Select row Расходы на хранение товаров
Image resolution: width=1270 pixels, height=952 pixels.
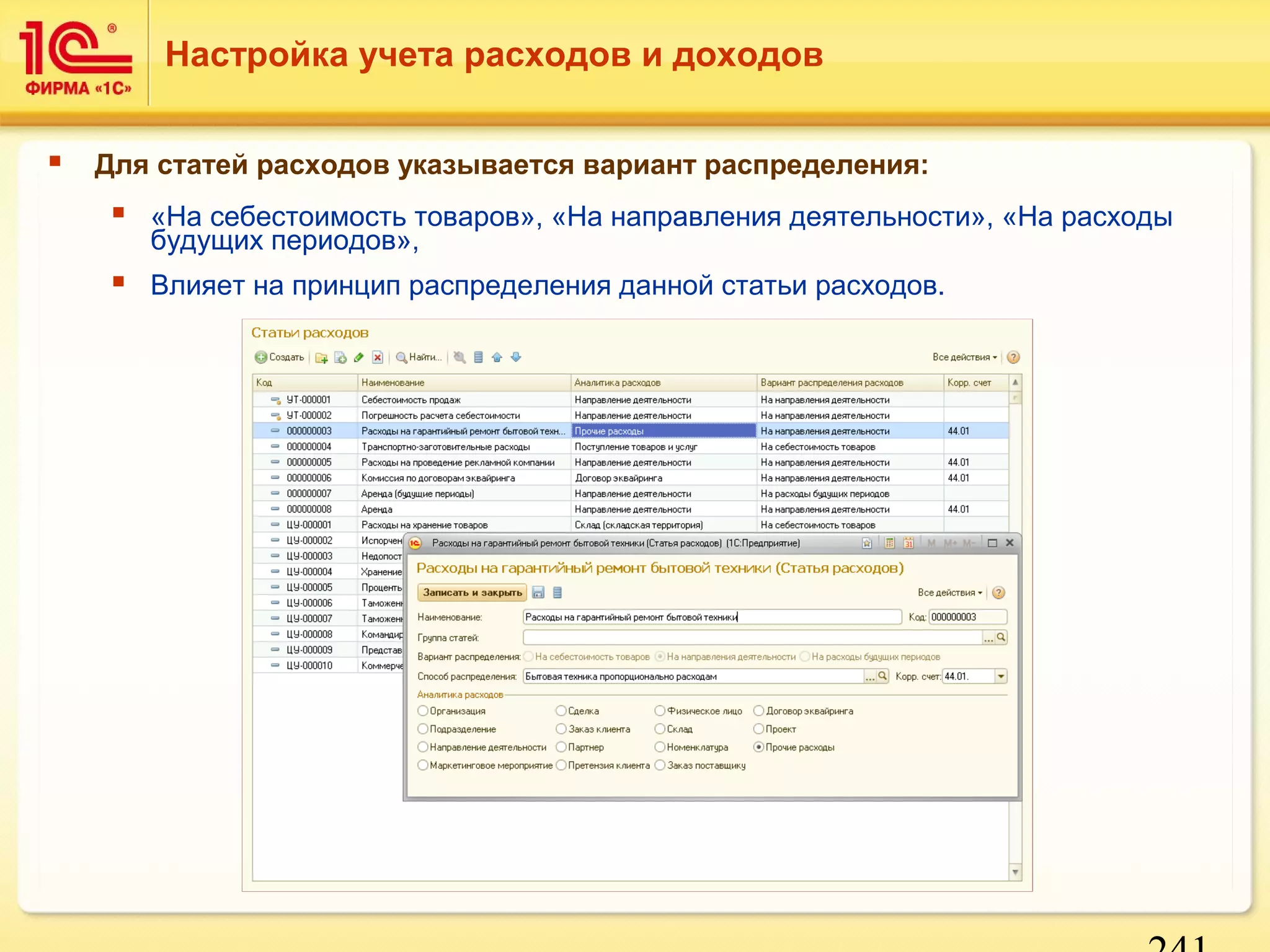[x=631, y=525]
